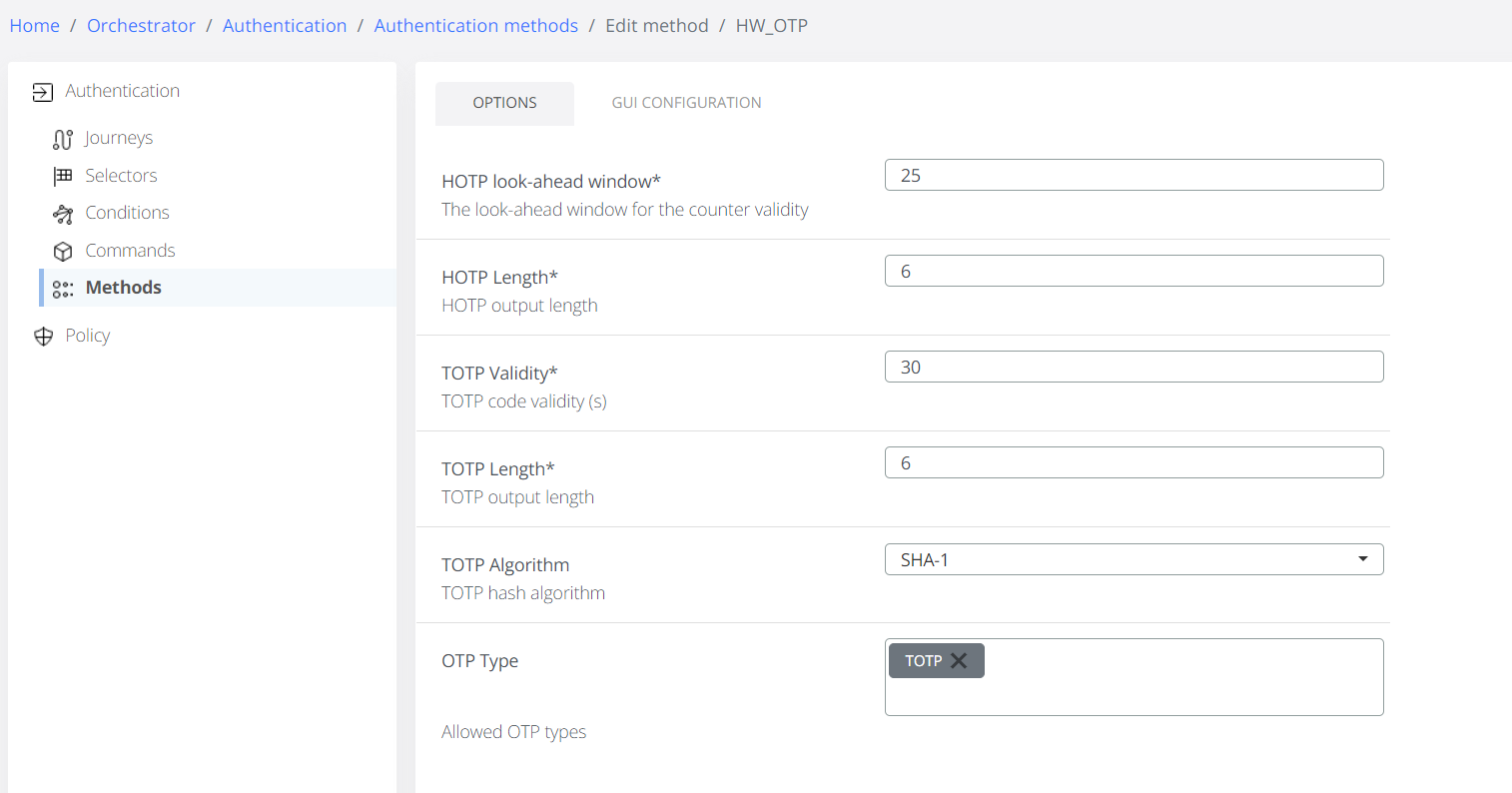Click the Authentication sidebar icon
The height and width of the screenshot is (793, 1512).
click(42, 91)
